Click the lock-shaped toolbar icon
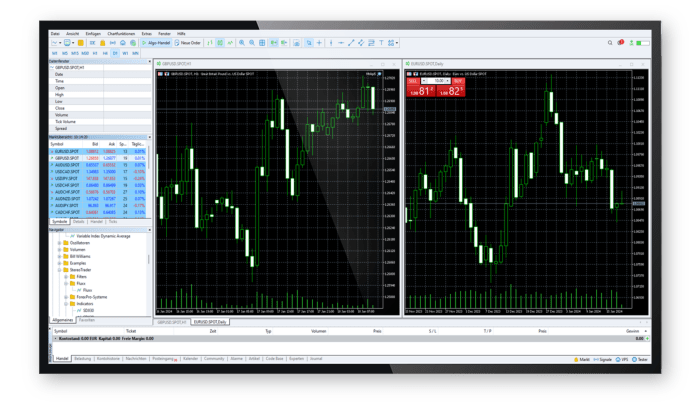Image resolution: width=700 pixels, height=413 pixels. pyautogui.click(x=102, y=43)
